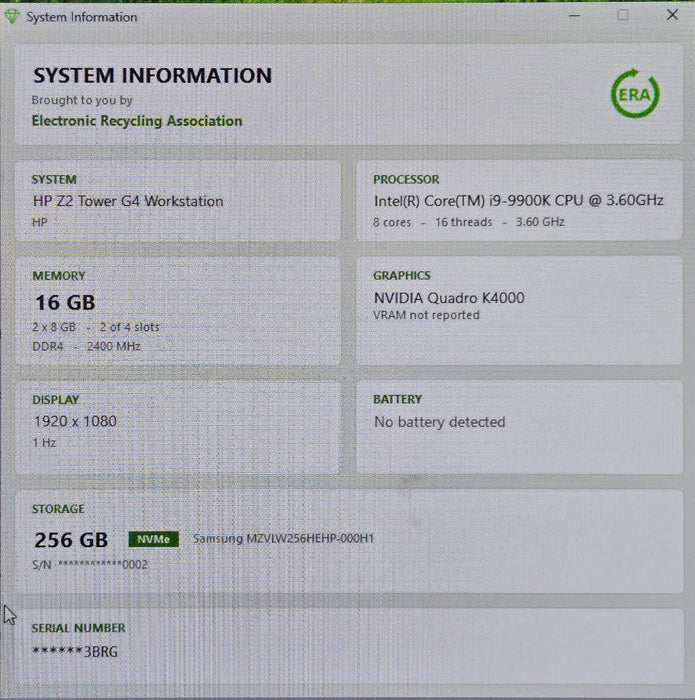Click the '16 threads' processor detail
Viewport: 695px width, 700px height.
(x=464, y=222)
